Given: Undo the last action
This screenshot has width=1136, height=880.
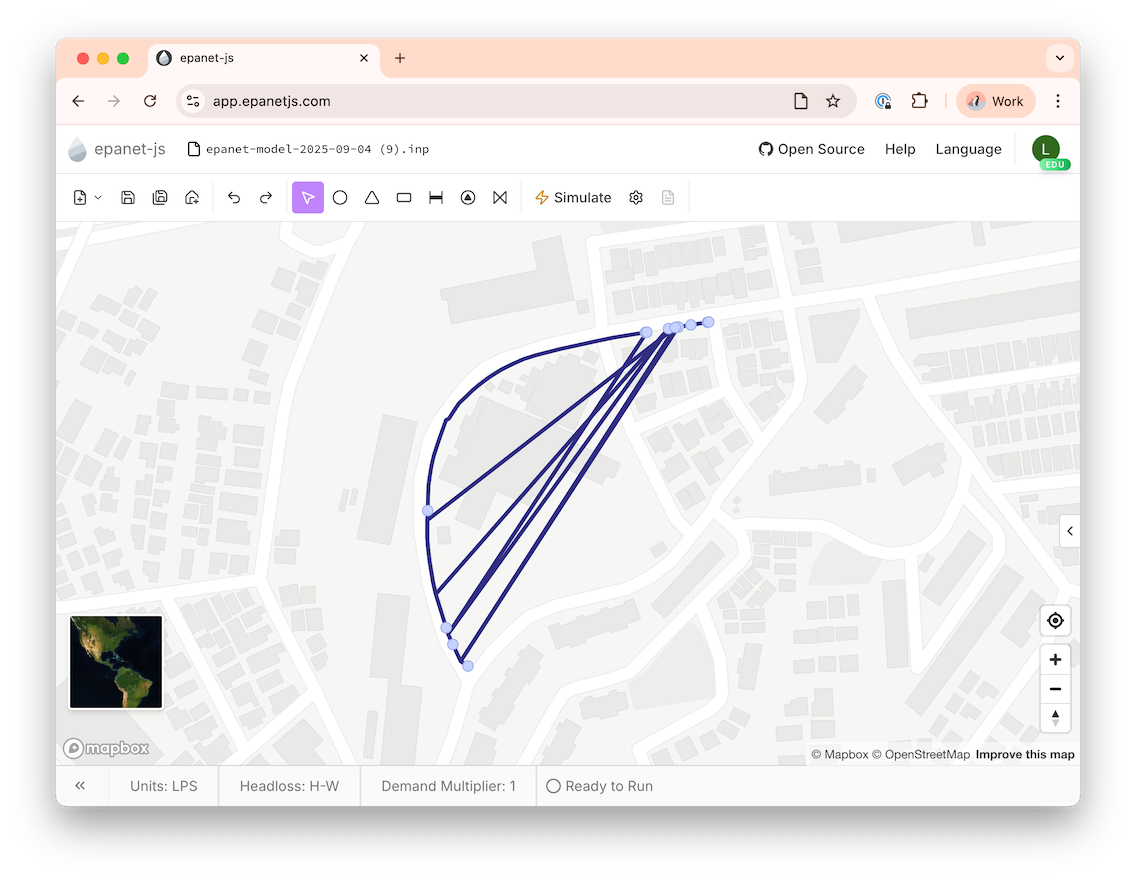Looking at the screenshot, I should pyautogui.click(x=234, y=198).
